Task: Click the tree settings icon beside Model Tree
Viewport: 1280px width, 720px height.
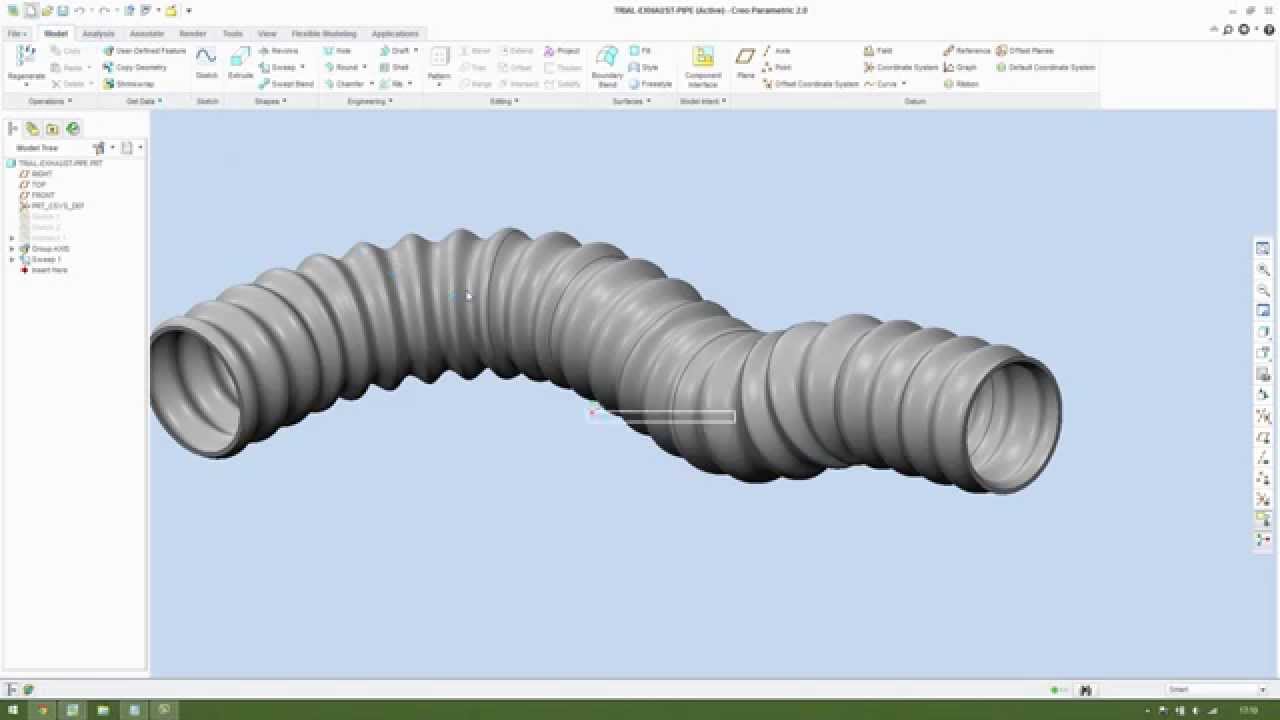Action: pos(99,148)
